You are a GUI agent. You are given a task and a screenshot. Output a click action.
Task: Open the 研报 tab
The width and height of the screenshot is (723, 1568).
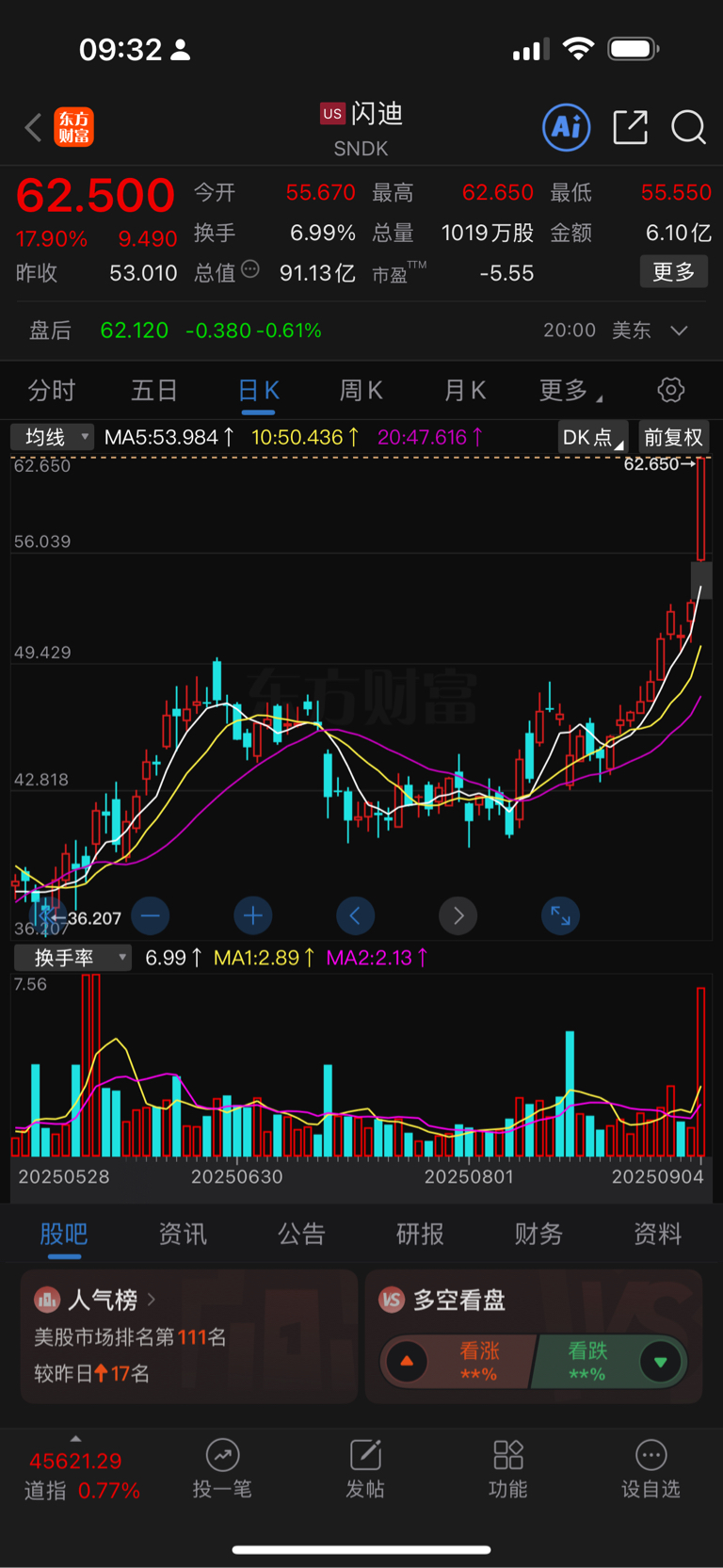tap(420, 1234)
